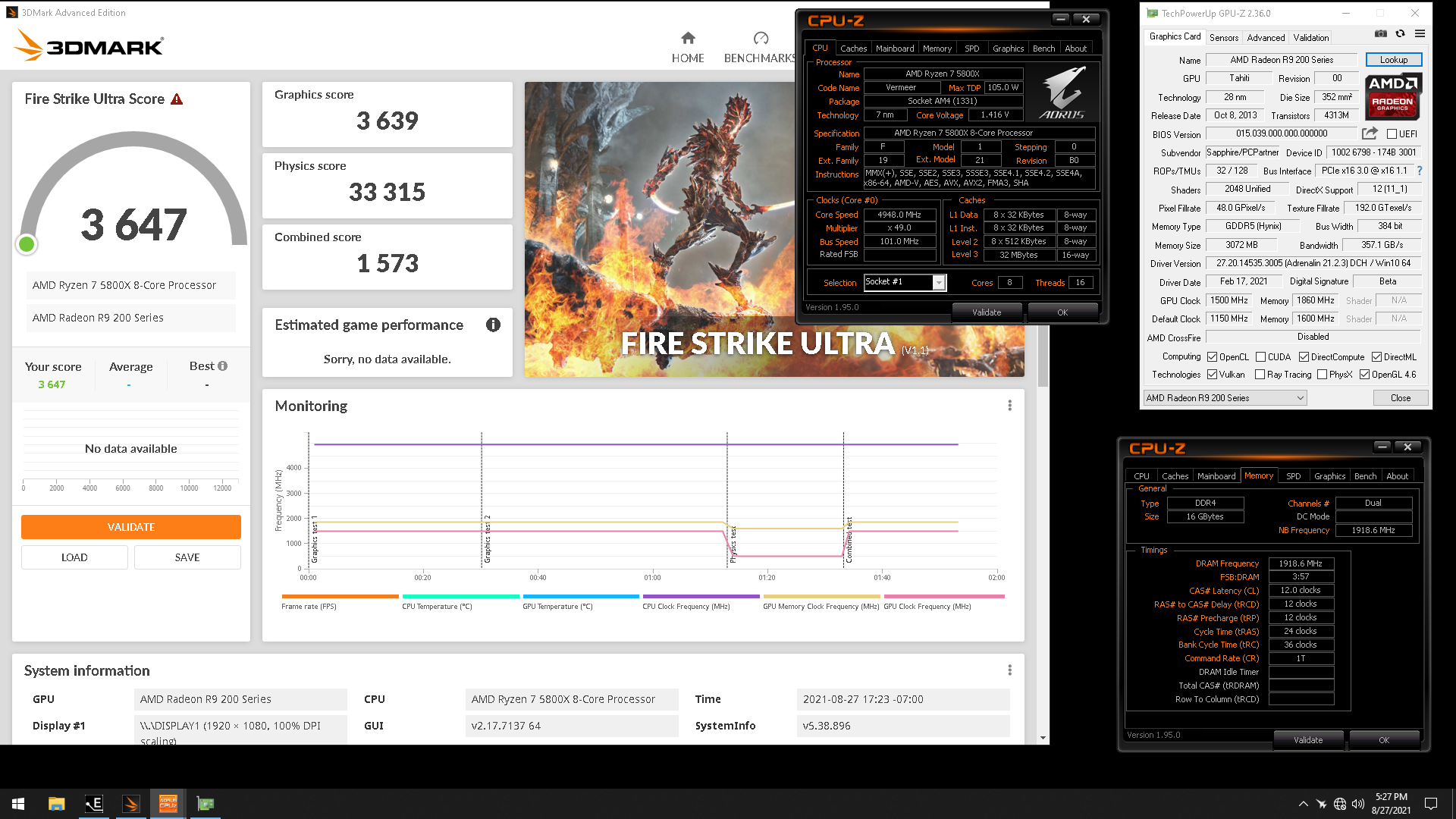This screenshot has height=819, width=1456.
Task: Open the Monitoring panel three-dot menu
Action: tap(1009, 406)
